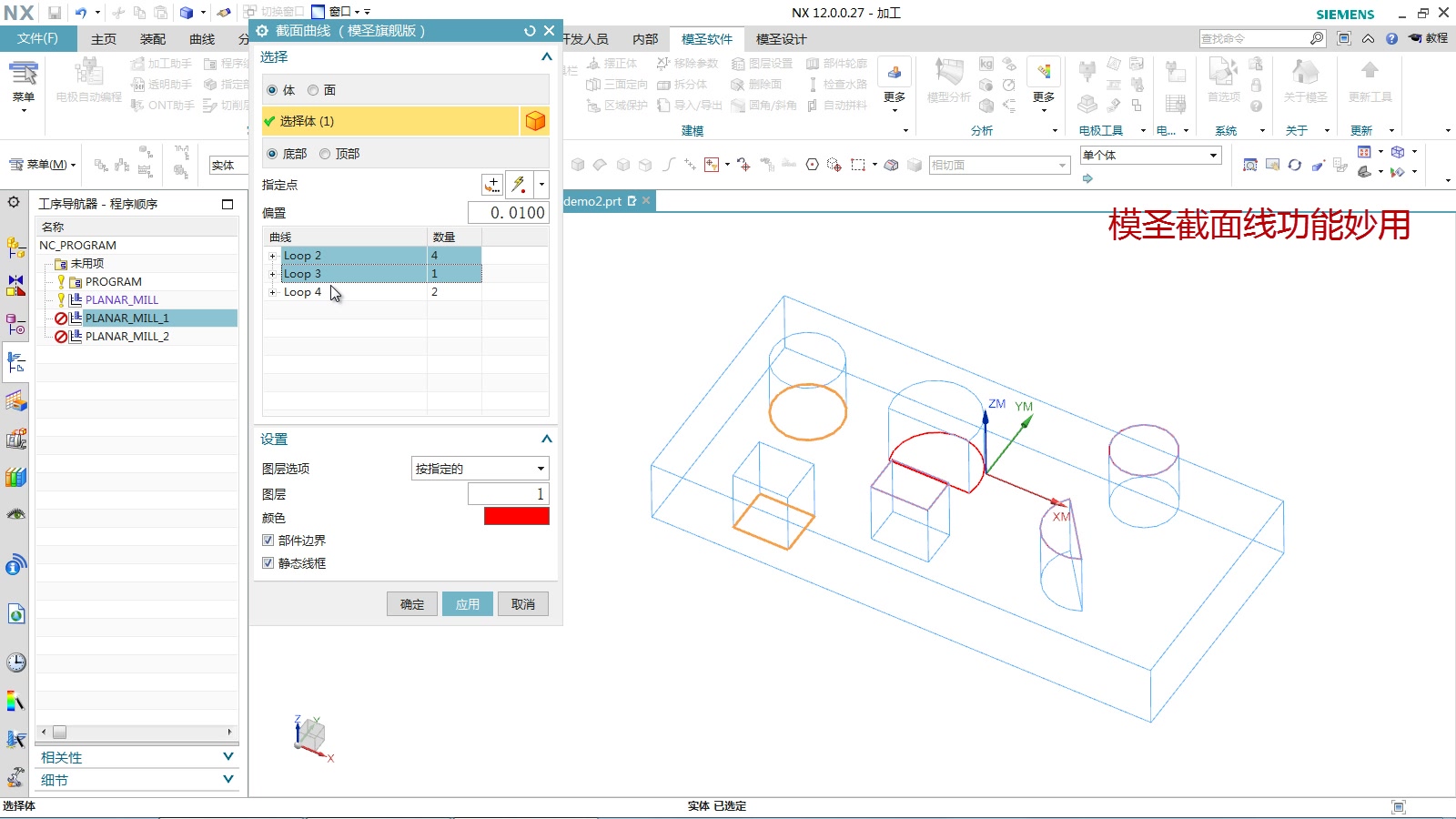
Task: Click the 选择体 (1) selection bar
Action: tap(390, 121)
